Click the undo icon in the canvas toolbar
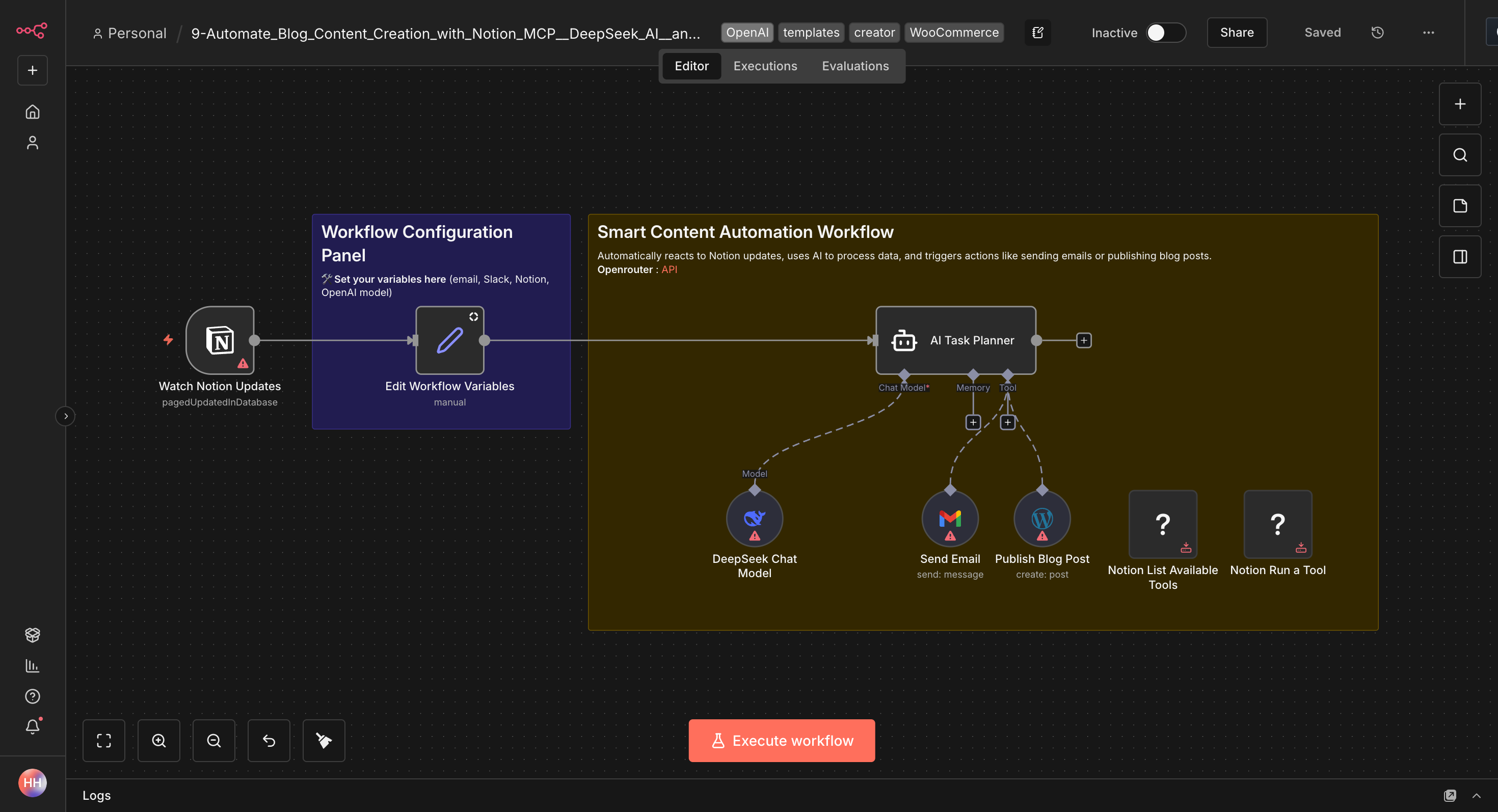Viewport: 1498px width, 812px height. click(x=269, y=741)
